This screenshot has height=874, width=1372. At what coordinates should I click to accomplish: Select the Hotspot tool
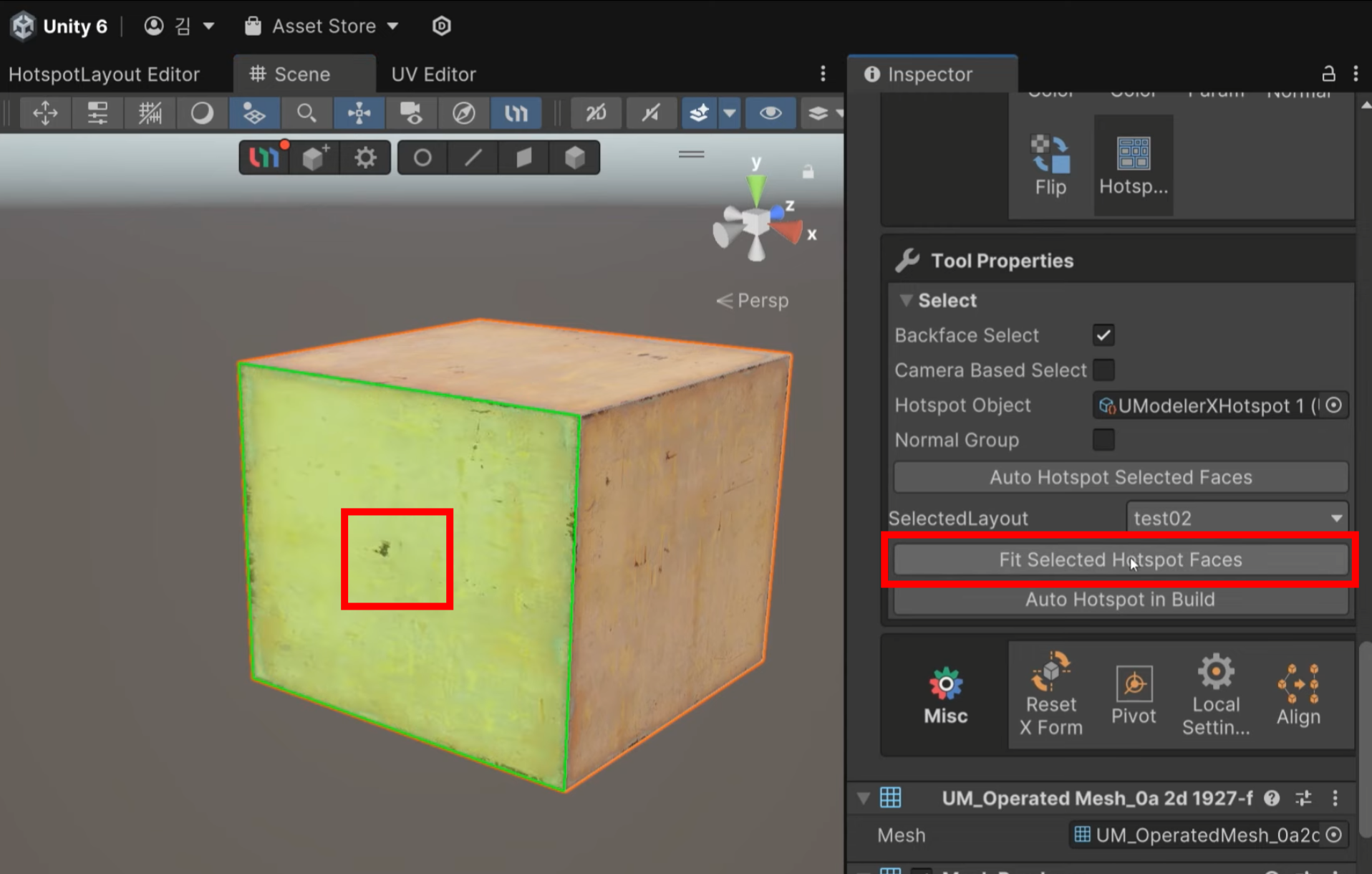point(1134,165)
